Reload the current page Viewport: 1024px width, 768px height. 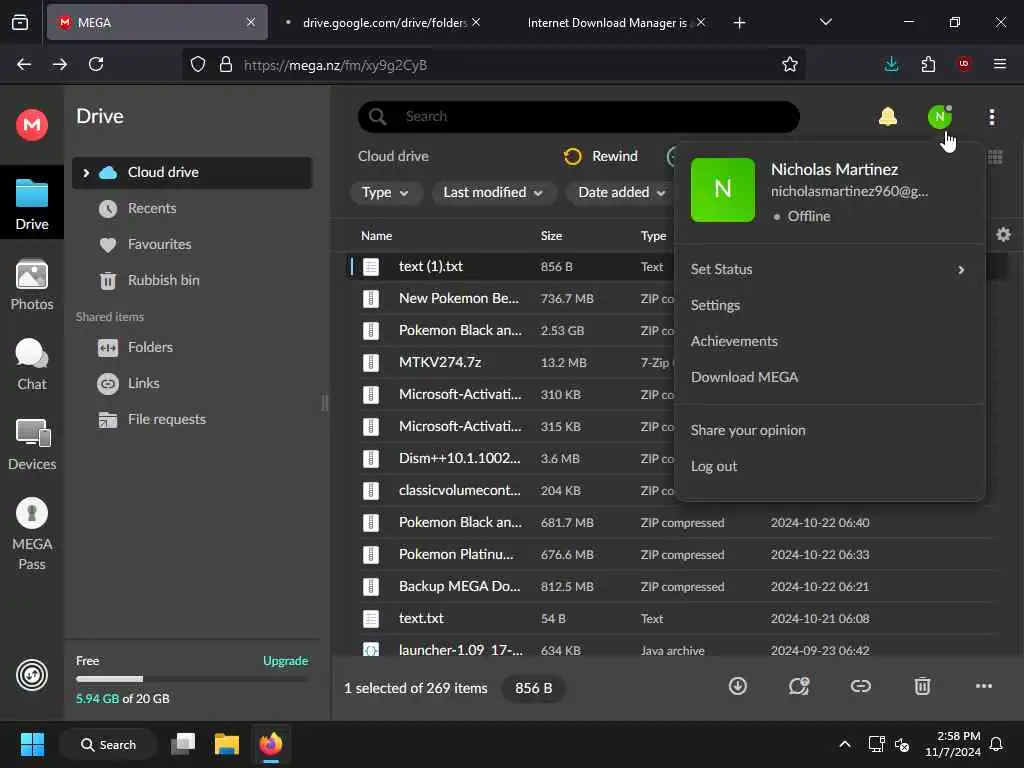pyautogui.click(x=96, y=64)
